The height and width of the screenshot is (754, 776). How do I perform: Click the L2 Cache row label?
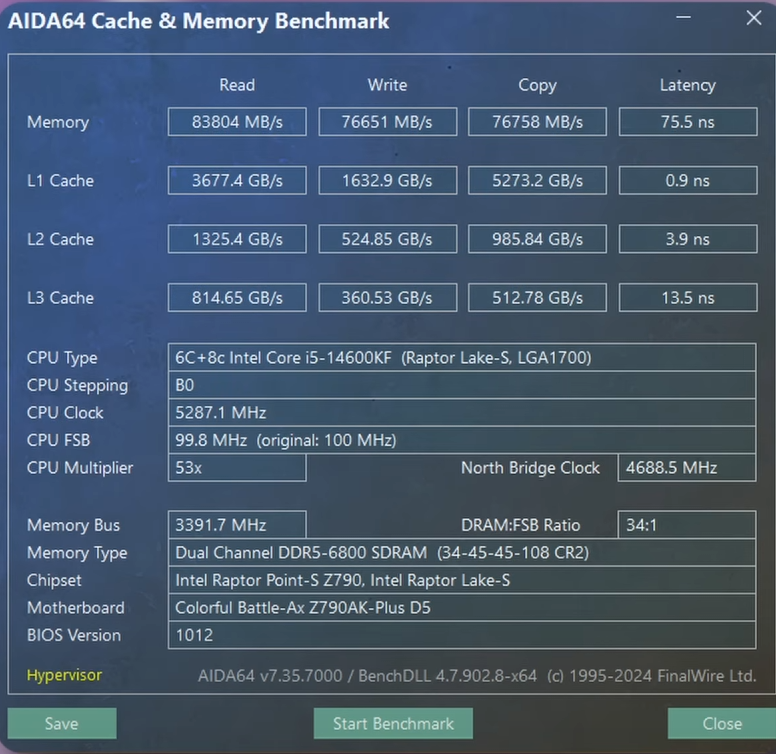click(x=60, y=239)
